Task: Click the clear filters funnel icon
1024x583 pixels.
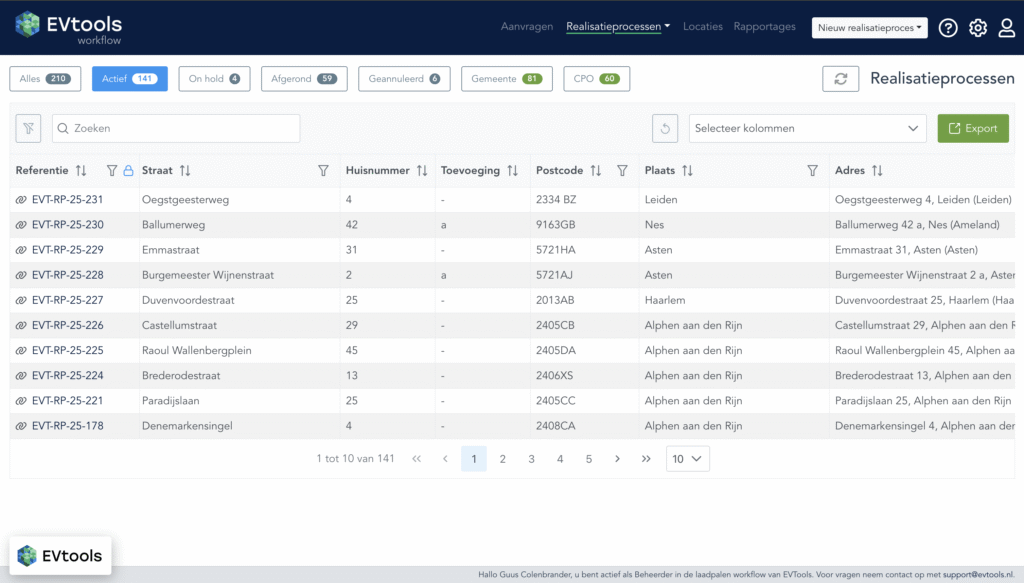Action: [x=29, y=128]
